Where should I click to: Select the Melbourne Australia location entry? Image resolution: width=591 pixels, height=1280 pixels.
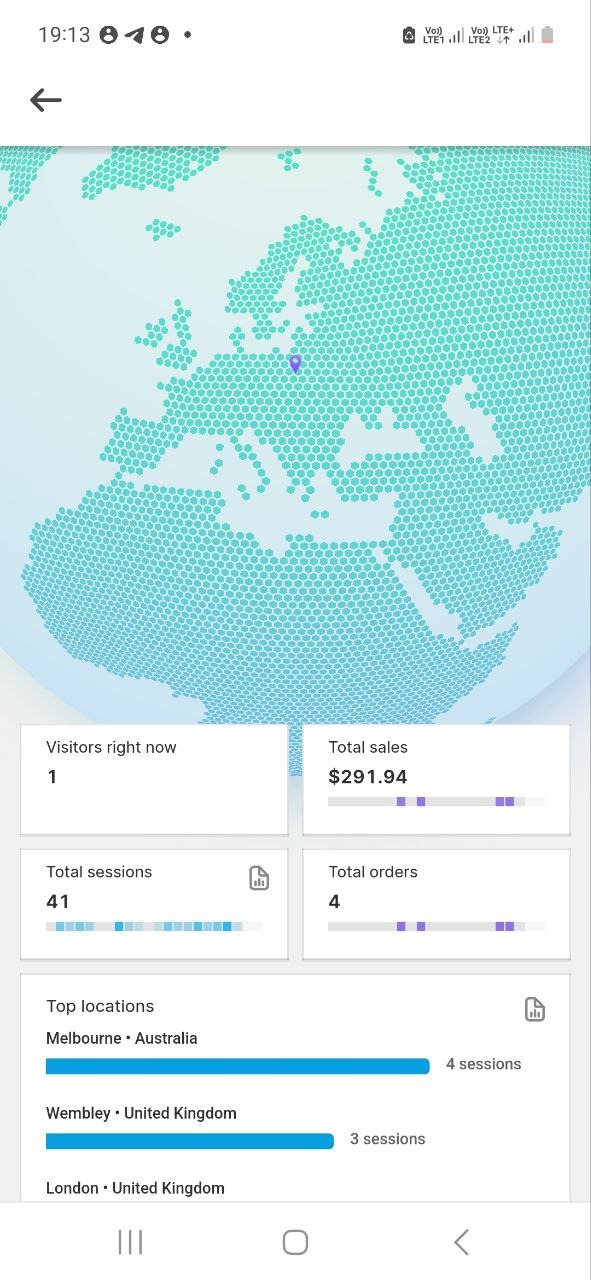click(122, 1038)
